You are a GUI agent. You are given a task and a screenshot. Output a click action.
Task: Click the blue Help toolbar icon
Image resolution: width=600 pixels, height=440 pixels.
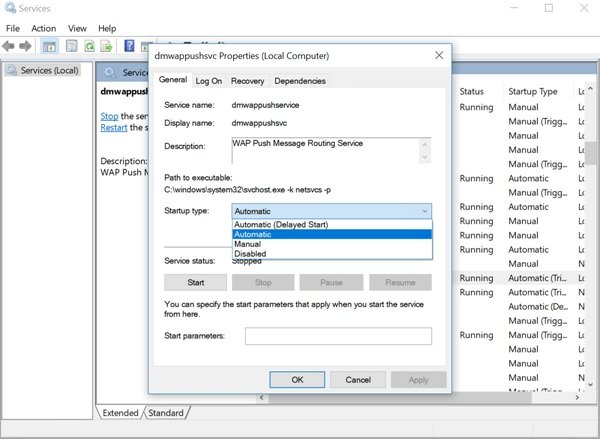coord(130,46)
